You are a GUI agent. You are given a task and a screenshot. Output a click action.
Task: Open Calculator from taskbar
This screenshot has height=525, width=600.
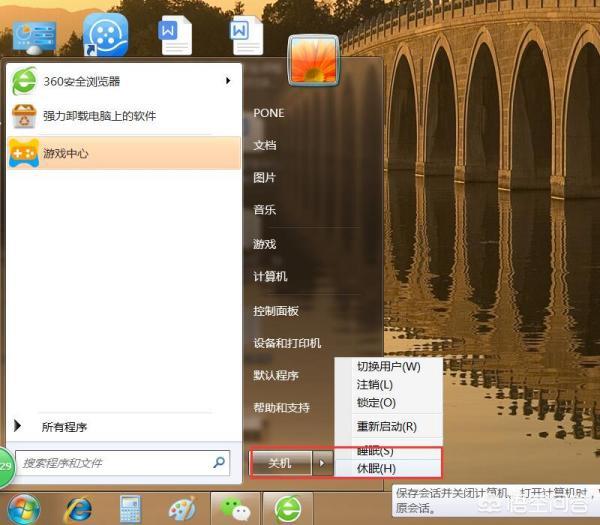coord(130,509)
